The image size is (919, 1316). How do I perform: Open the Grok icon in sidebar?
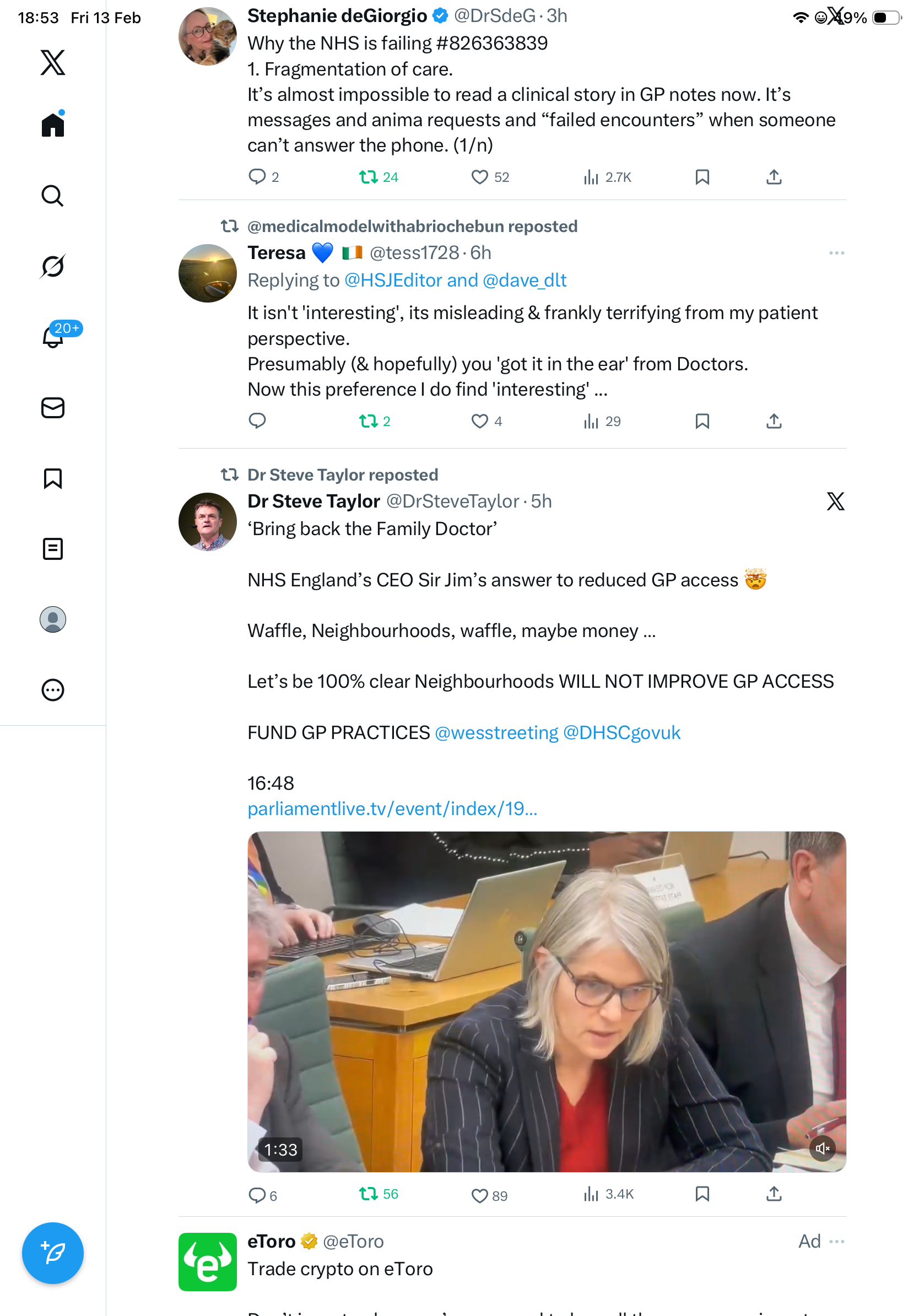[x=53, y=266]
